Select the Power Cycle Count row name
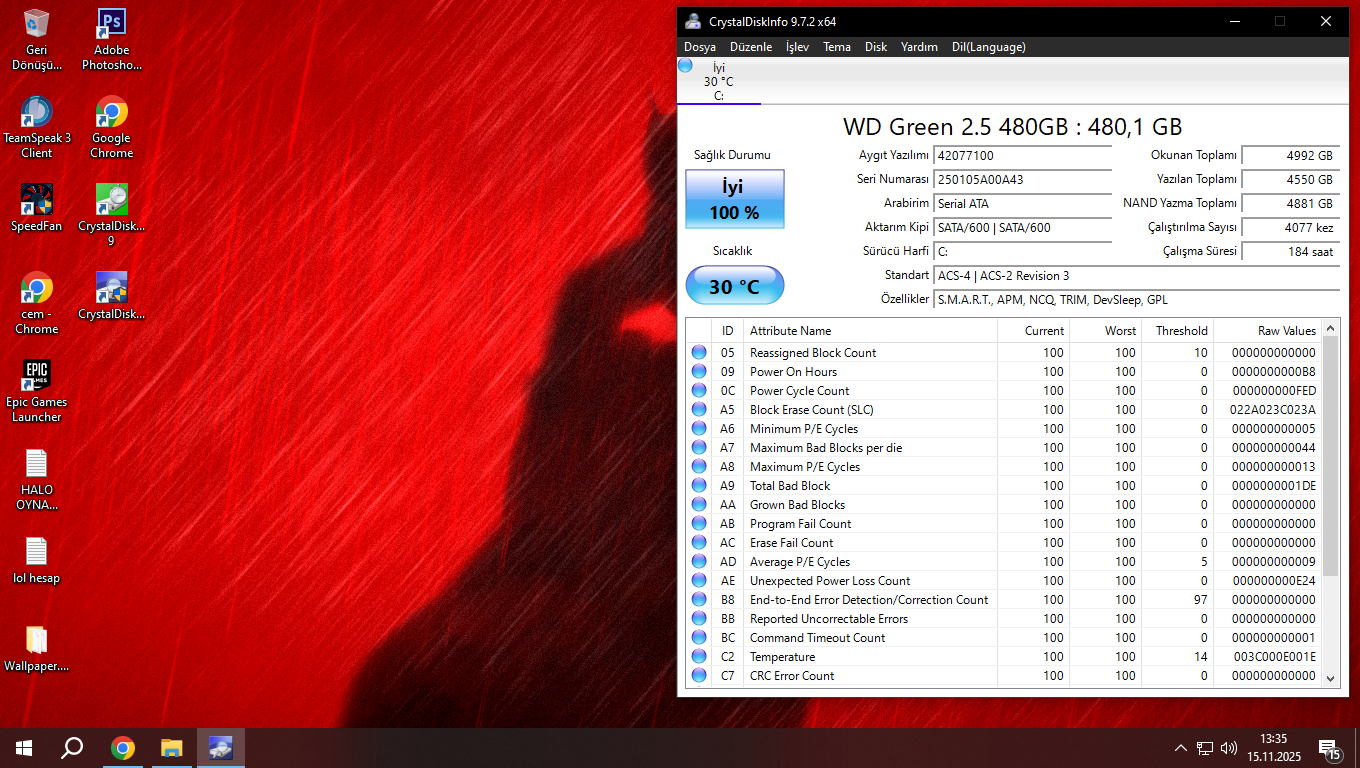 (x=800, y=390)
